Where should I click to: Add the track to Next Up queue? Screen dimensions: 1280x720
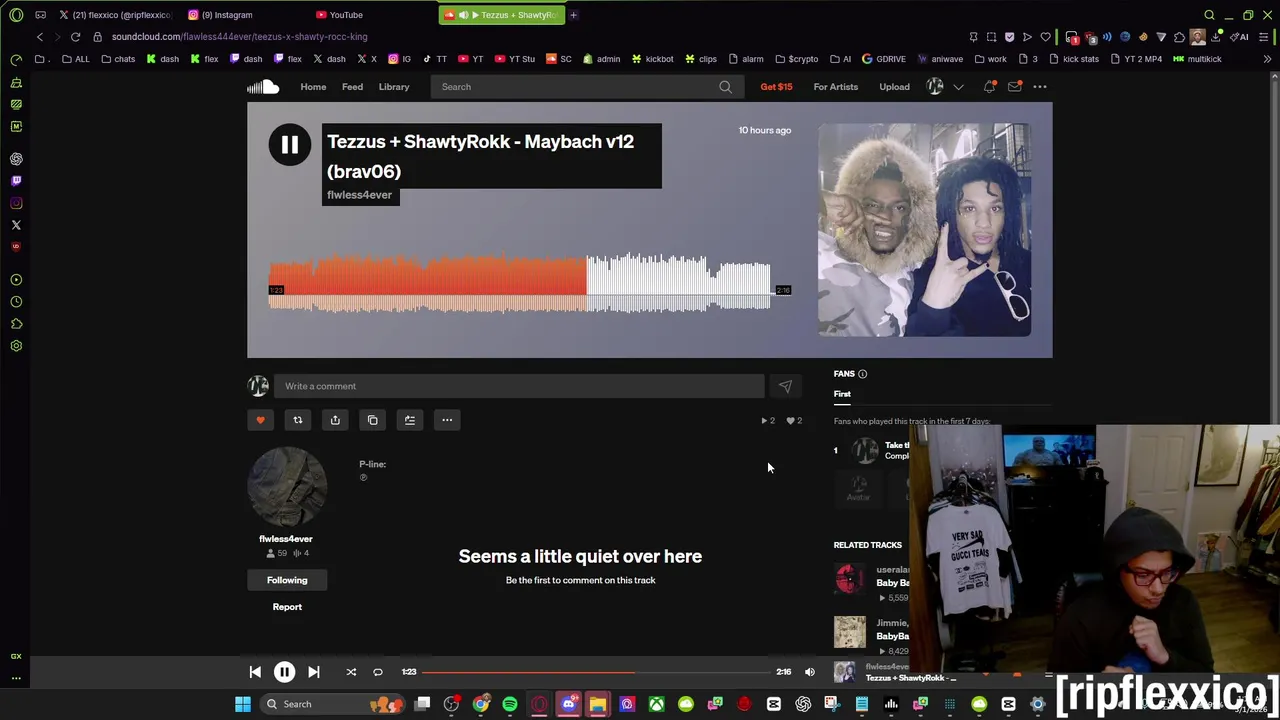click(409, 420)
